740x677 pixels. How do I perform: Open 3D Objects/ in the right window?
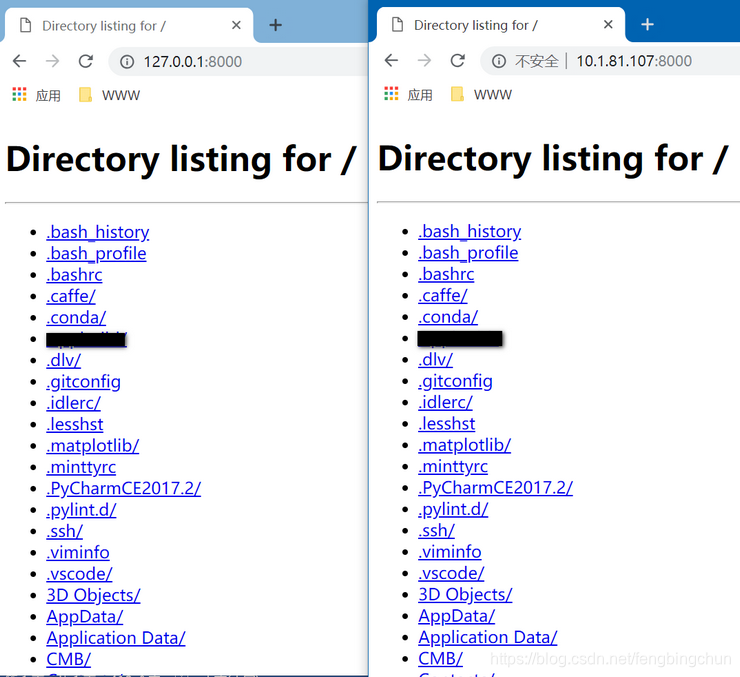(x=465, y=594)
